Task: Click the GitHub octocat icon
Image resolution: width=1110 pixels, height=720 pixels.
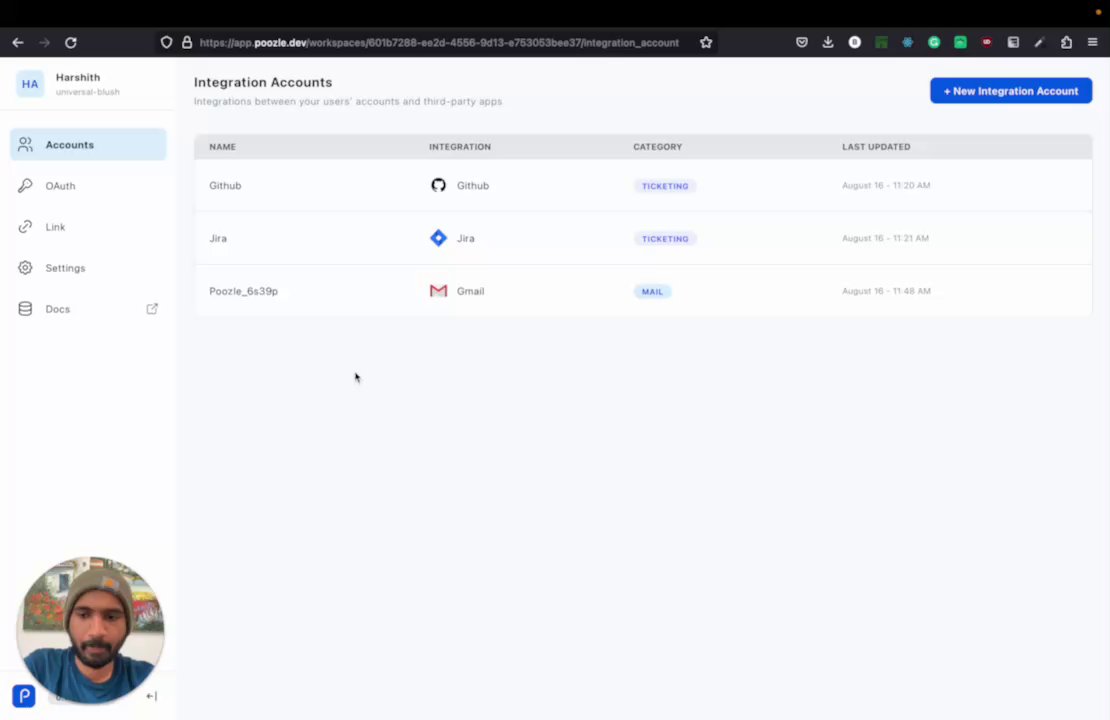Action: (438, 185)
